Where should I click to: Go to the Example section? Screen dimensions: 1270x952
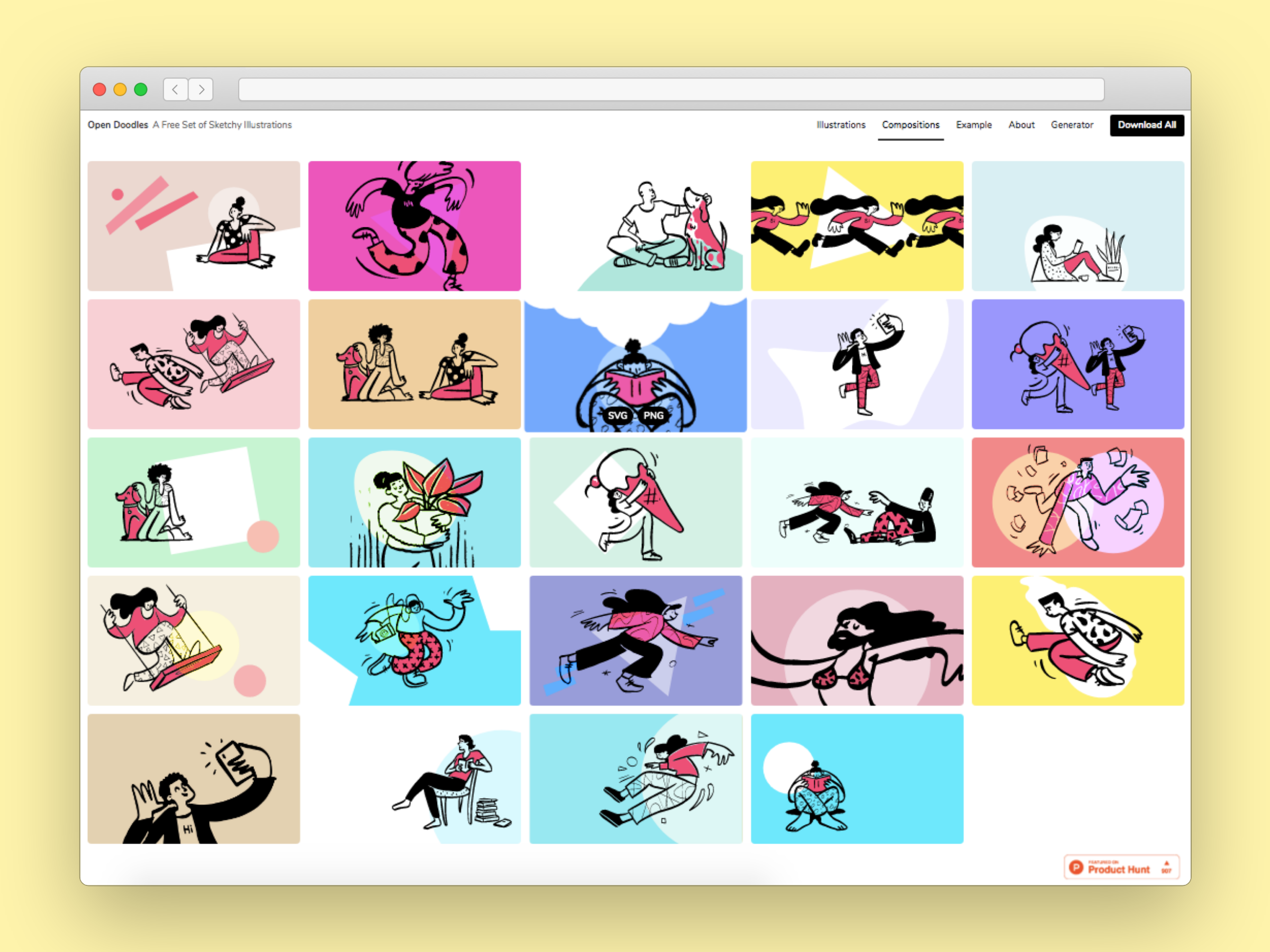tap(974, 125)
